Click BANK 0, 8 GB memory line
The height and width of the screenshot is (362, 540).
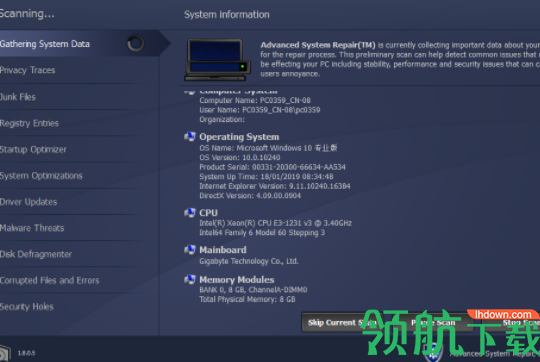tap(253, 290)
